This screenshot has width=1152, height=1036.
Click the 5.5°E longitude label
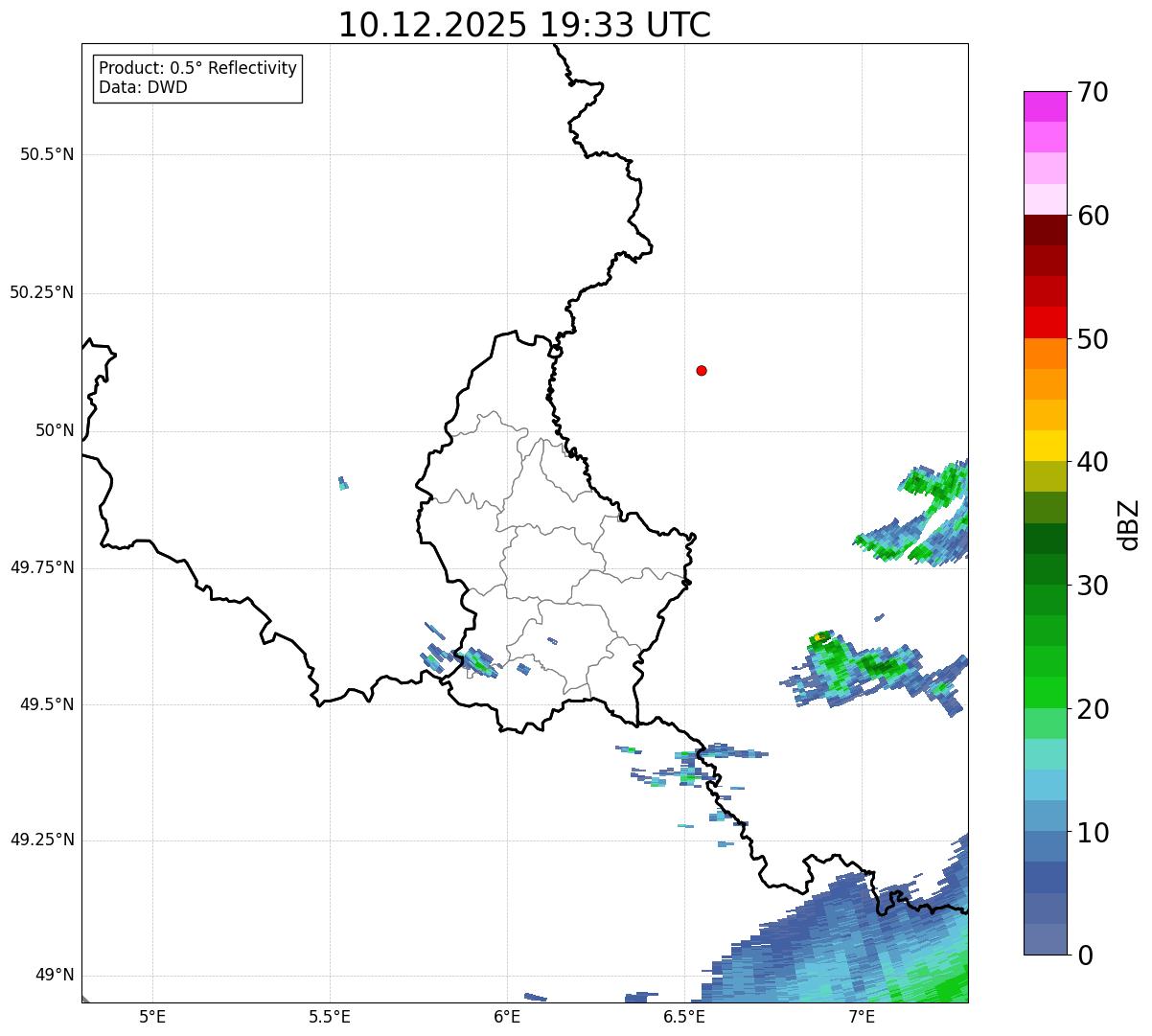click(330, 1017)
